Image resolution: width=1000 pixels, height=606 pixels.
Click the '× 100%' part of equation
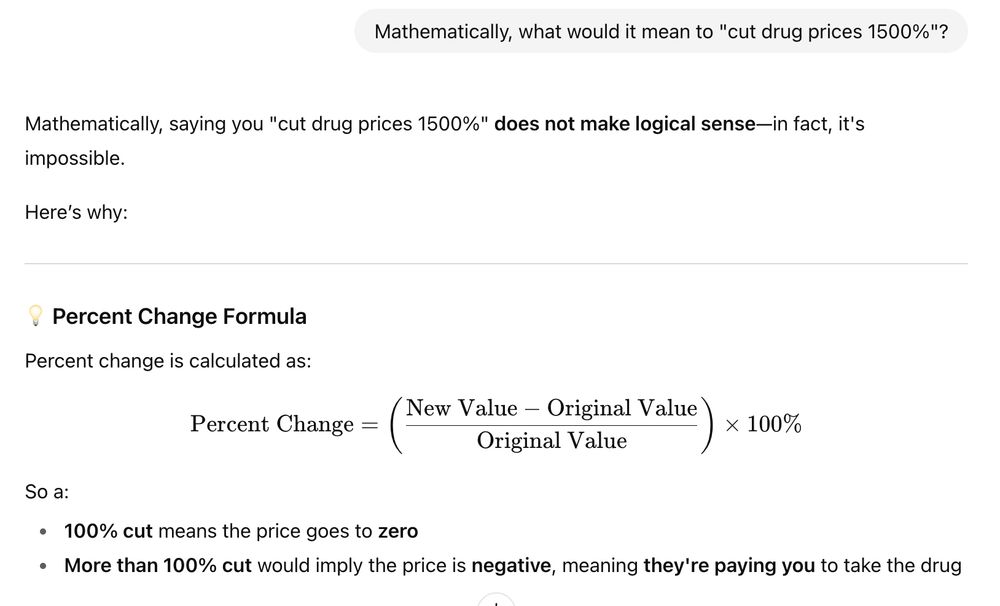click(x=763, y=424)
